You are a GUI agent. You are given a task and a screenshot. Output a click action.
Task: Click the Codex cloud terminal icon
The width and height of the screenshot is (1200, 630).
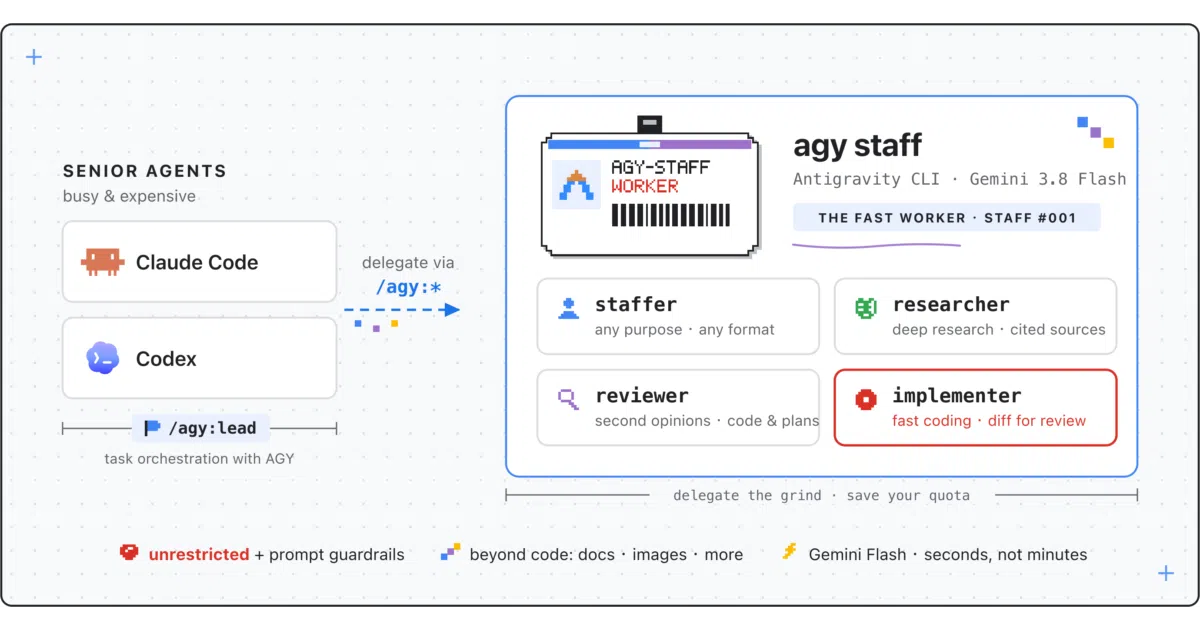click(103, 358)
